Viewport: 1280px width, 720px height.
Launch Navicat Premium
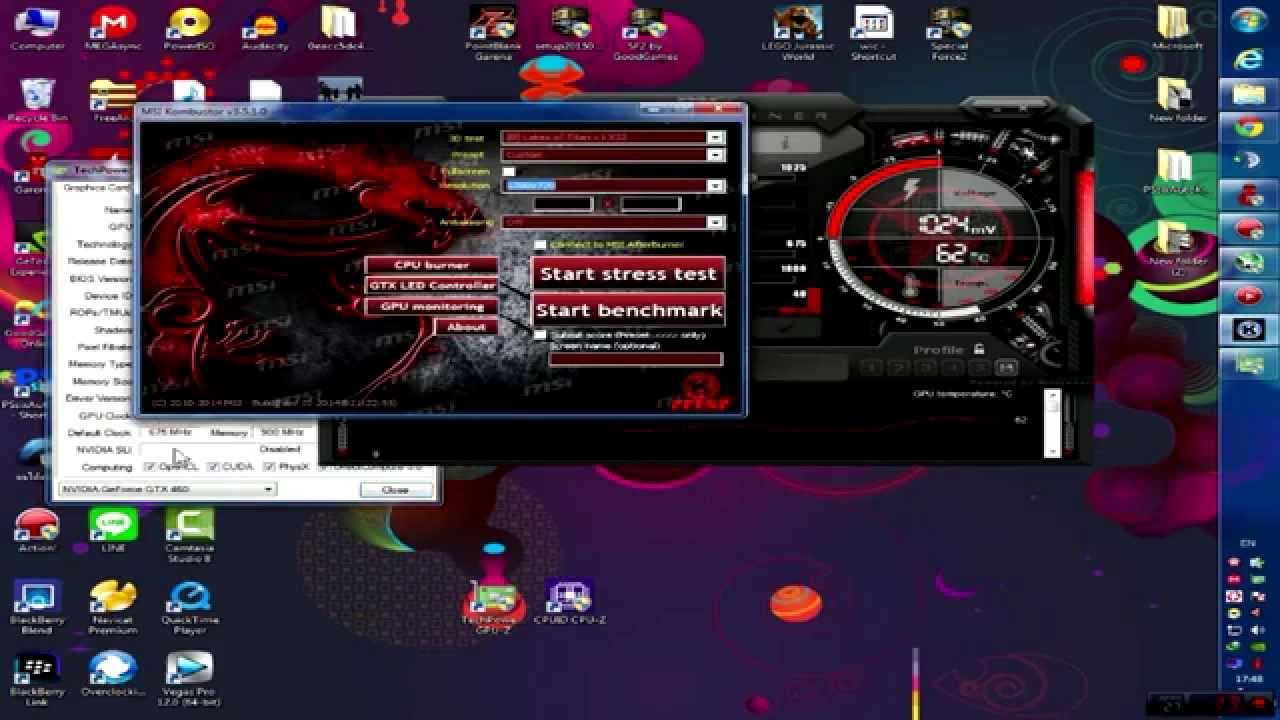coord(112,608)
